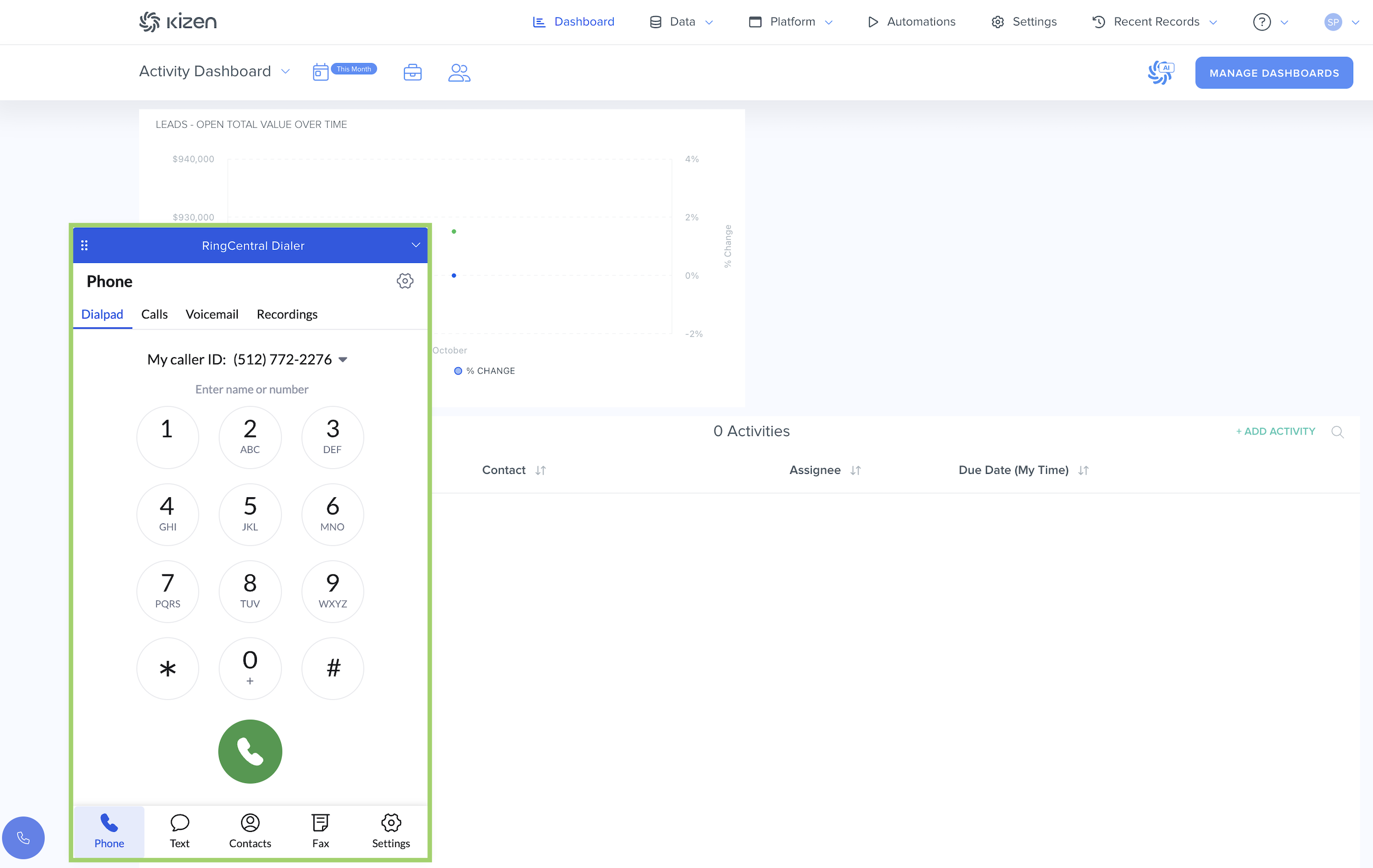Open Fax in the dialer bottom bar
Screen dimensions: 1373x868
pyautogui.click(x=321, y=830)
